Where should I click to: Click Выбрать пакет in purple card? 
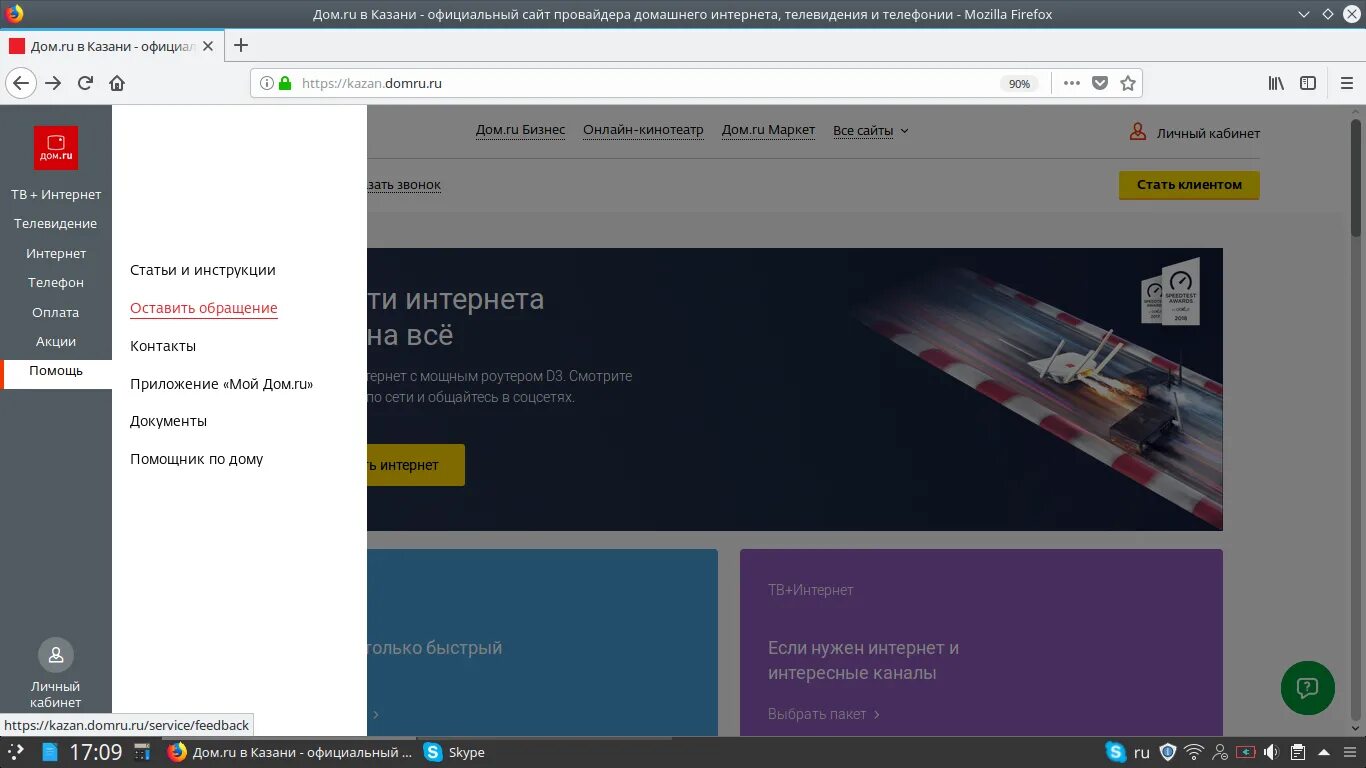(824, 714)
